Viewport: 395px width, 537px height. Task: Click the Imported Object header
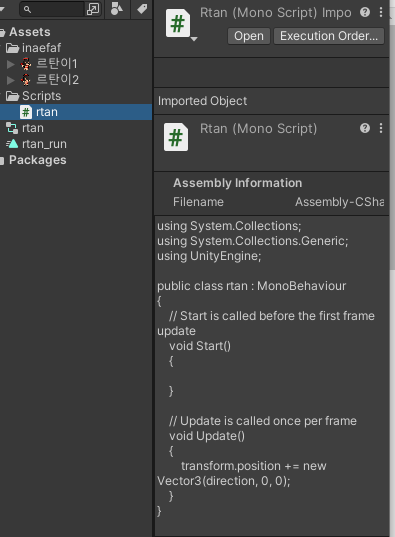(x=202, y=101)
